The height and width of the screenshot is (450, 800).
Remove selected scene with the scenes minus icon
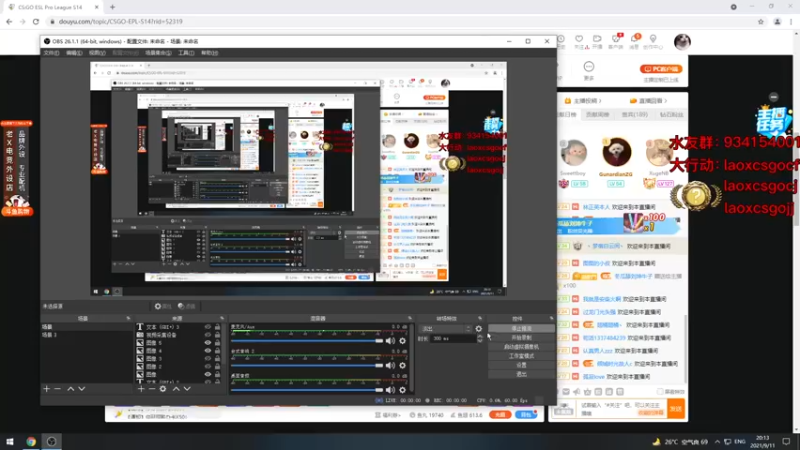pos(58,389)
